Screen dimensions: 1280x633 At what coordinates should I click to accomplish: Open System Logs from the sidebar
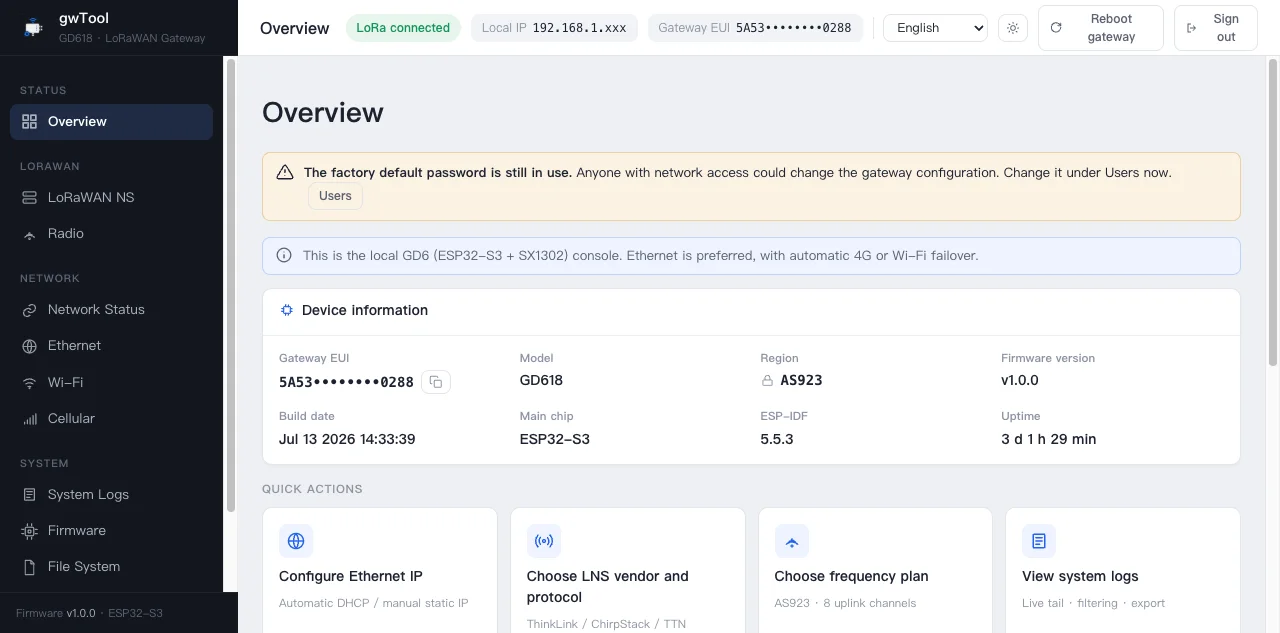111,495
